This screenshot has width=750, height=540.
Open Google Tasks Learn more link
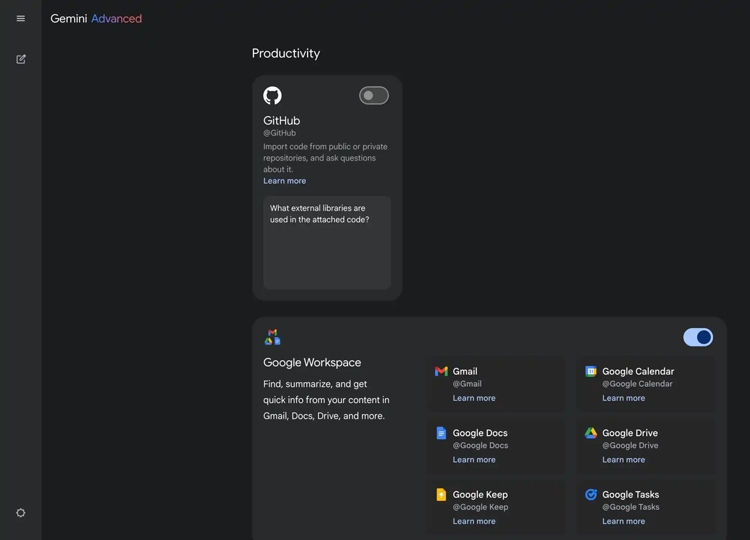pyautogui.click(x=623, y=521)
